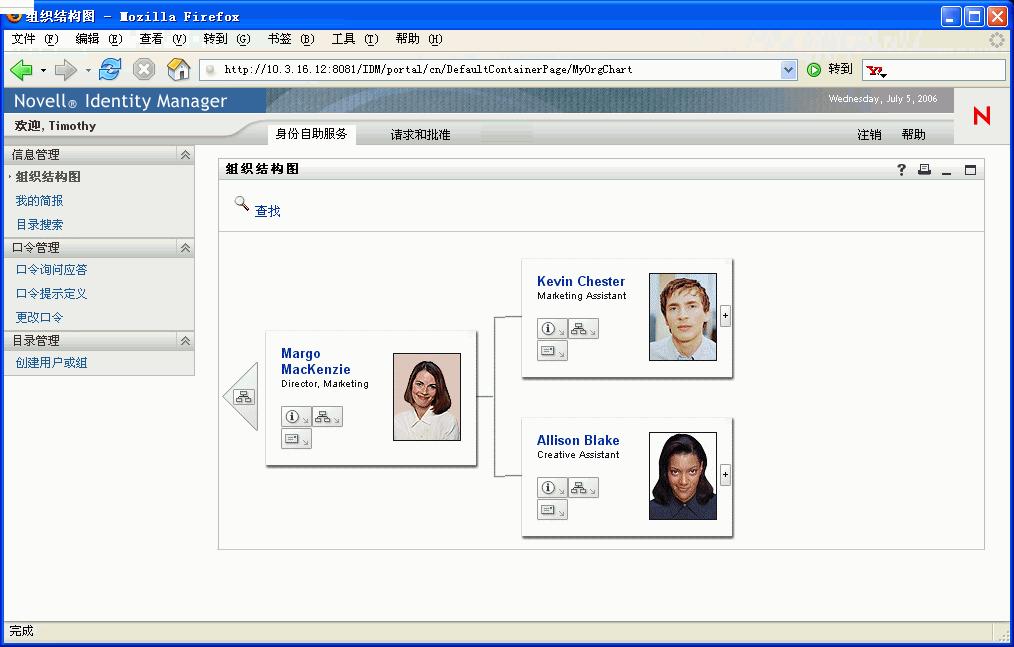Open the 帮助 menu in menu bar
Screen dimensions: 1014x647
[x=419, y=39]
